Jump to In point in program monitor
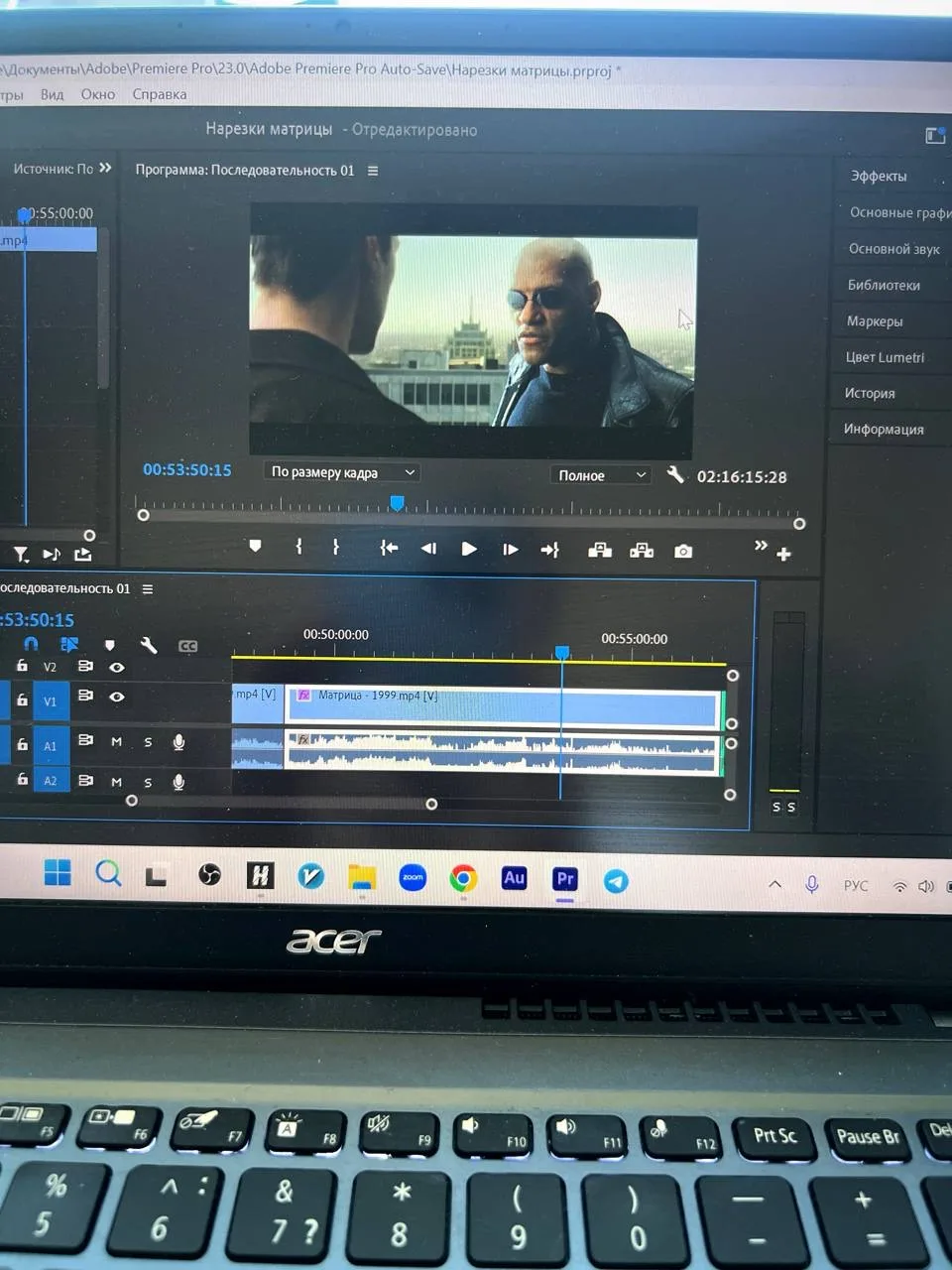Viewport: 952px width, 1270px height. tap(389, 548)
